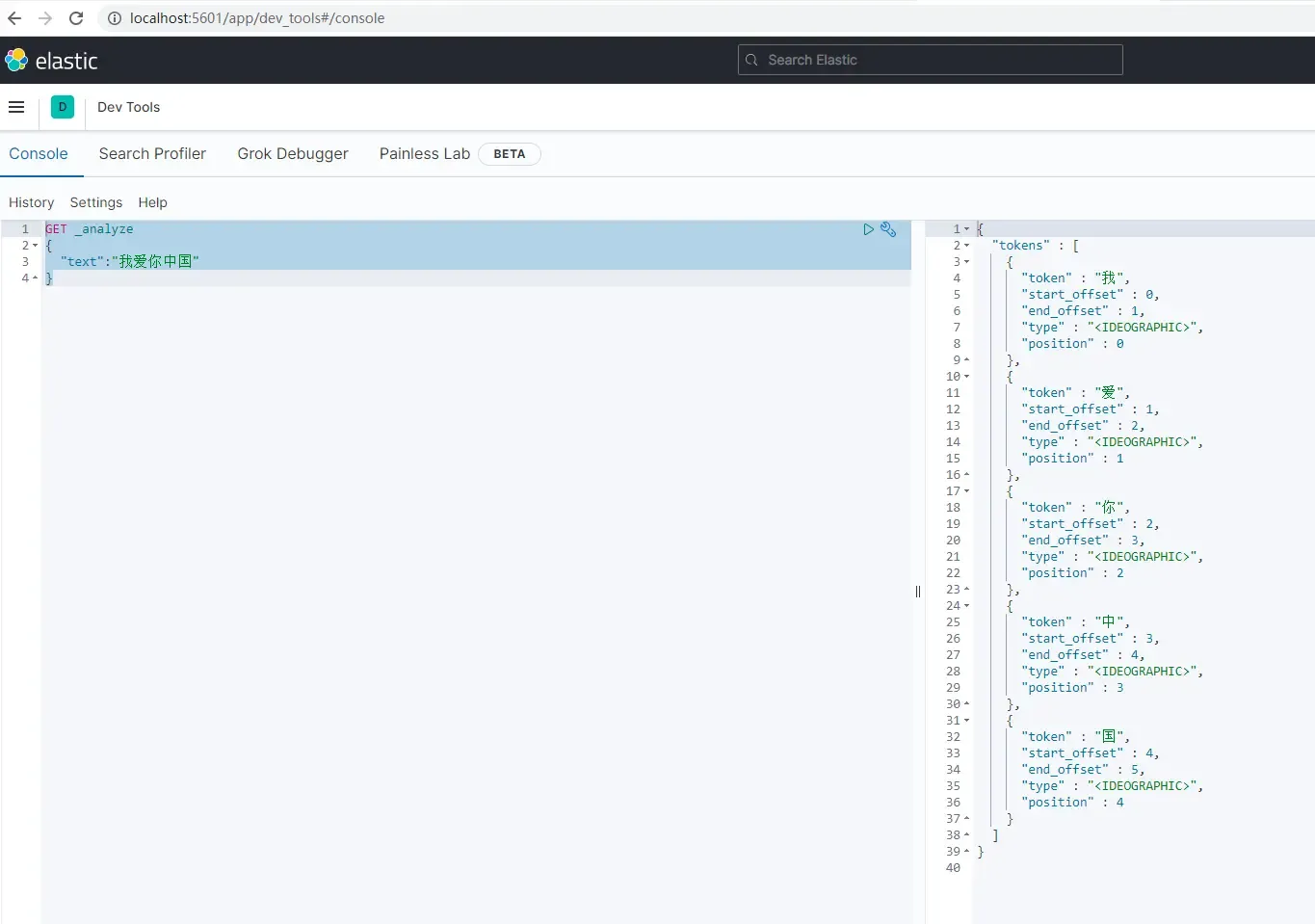Collapse the response JSON root on line 1
Image resolution: width=1315 pixels, height=924 pixels.
(967, 229)
